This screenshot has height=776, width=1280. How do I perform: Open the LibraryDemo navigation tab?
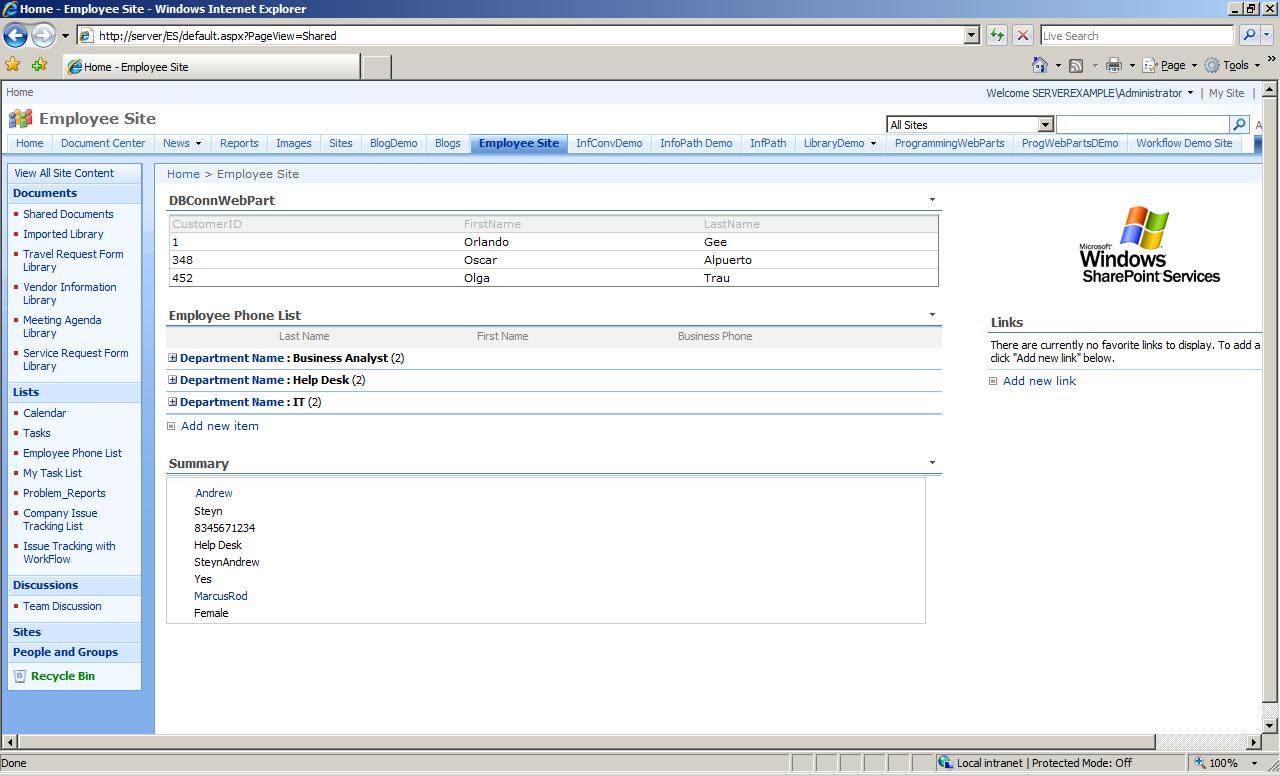pos(839,143)
